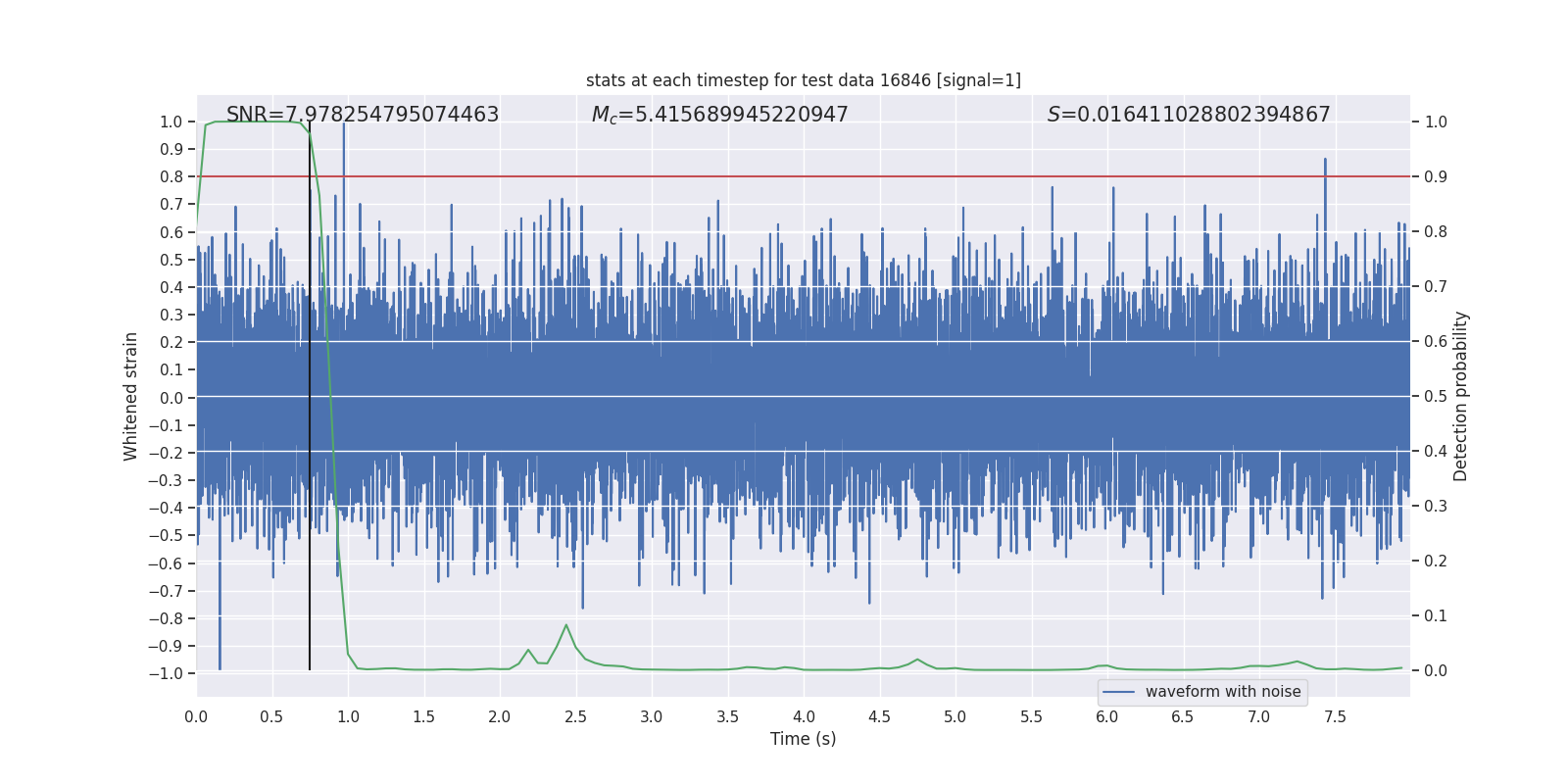Click the 'Detection probability' right axis label
Screen dimensions: 1568x784
pos(1460,396)
